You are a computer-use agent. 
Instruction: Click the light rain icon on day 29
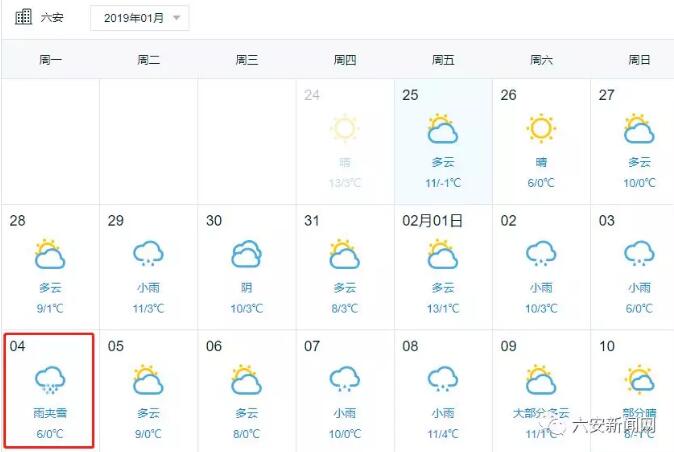pos(148,254)
